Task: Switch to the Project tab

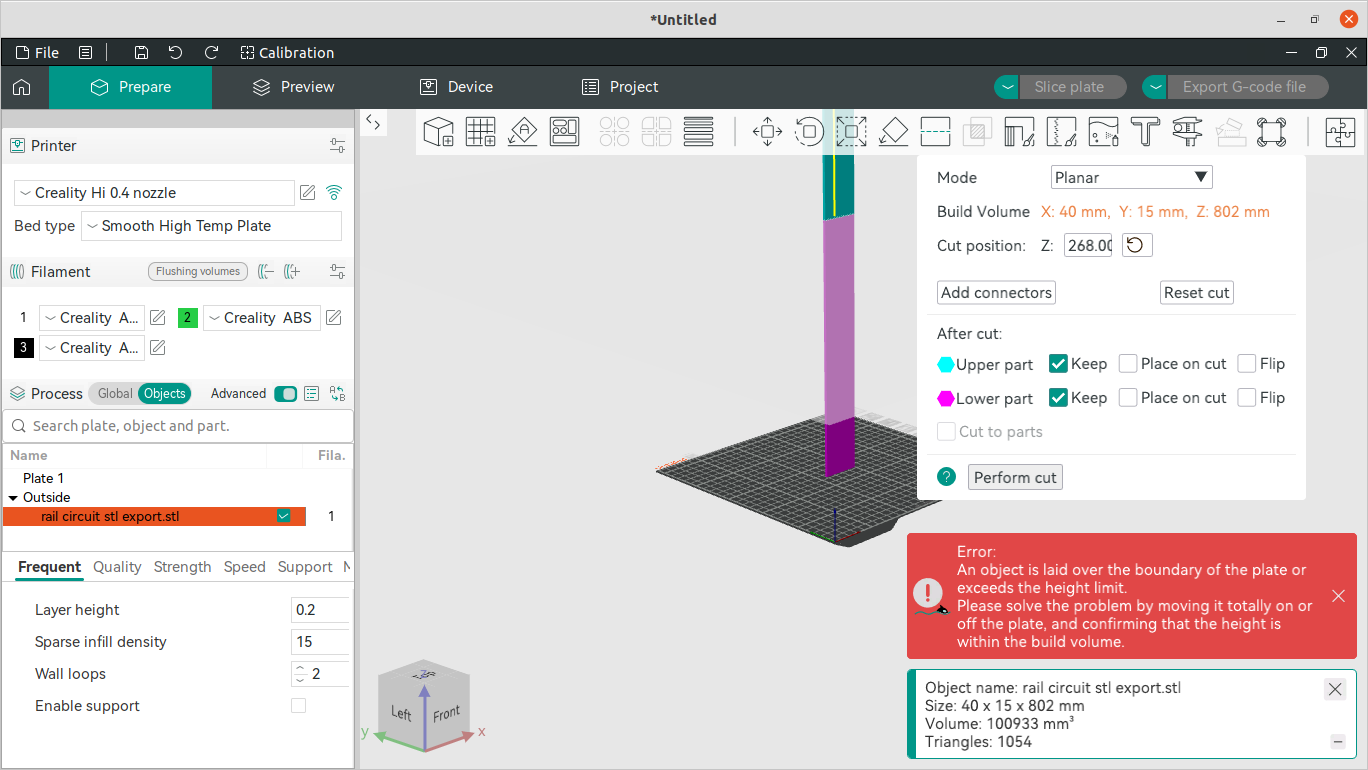Action: [620, 87]
